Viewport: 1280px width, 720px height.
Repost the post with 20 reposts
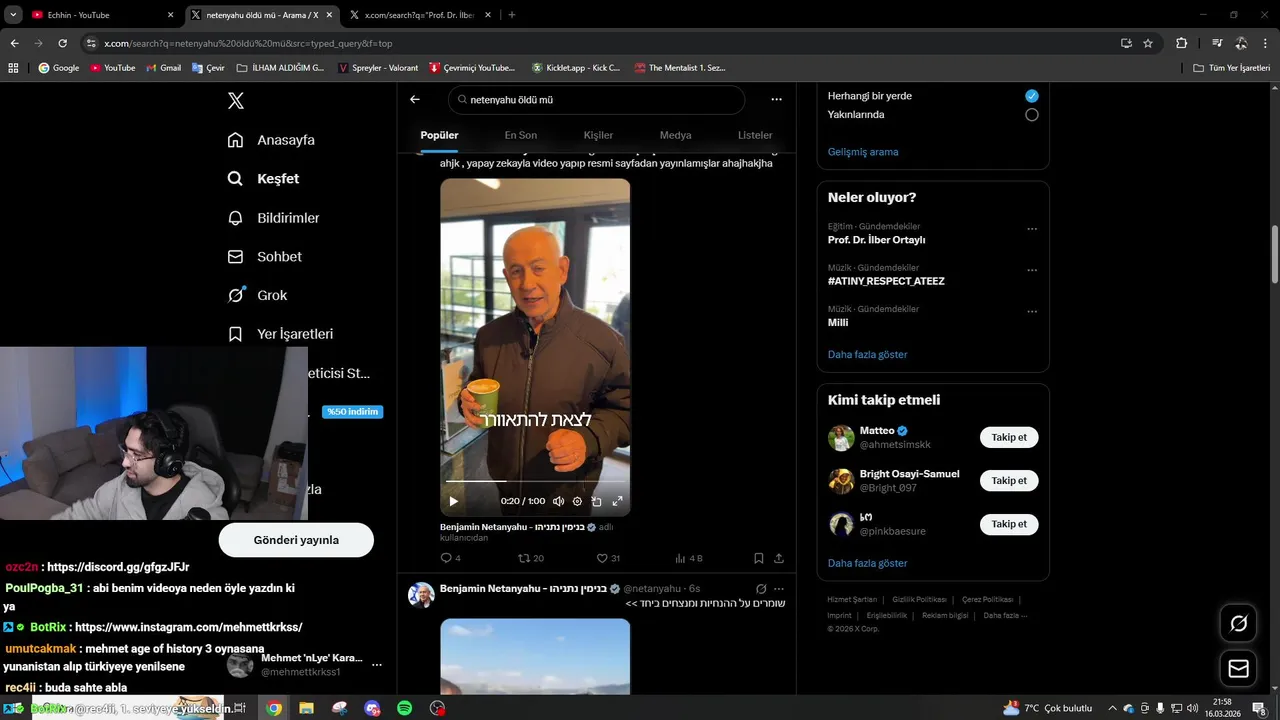(530, 558)
